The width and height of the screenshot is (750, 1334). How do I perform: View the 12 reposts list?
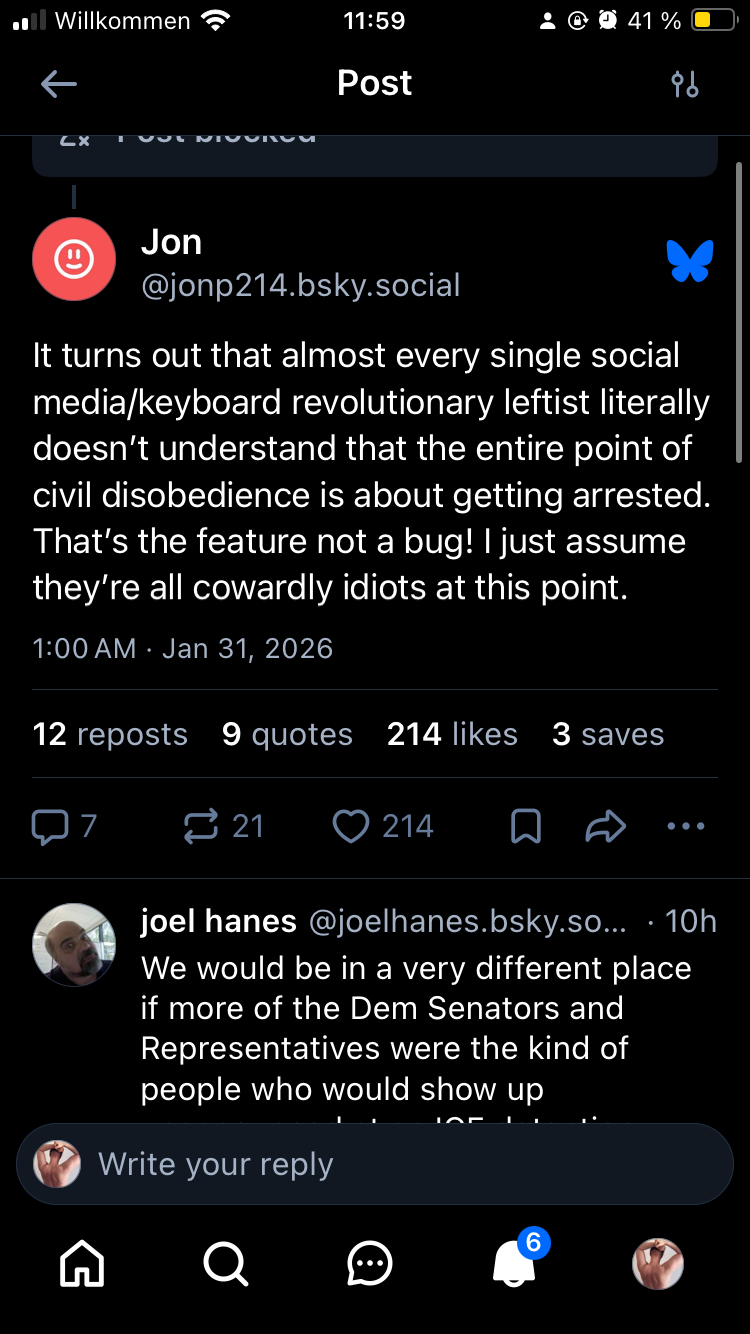coord(110,735)
